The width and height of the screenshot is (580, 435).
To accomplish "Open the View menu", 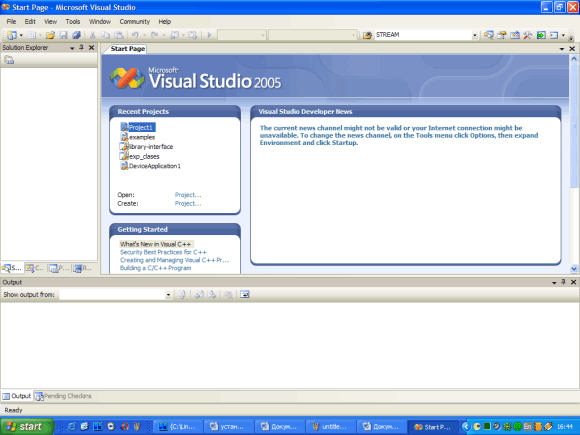I will coord(51,21).
